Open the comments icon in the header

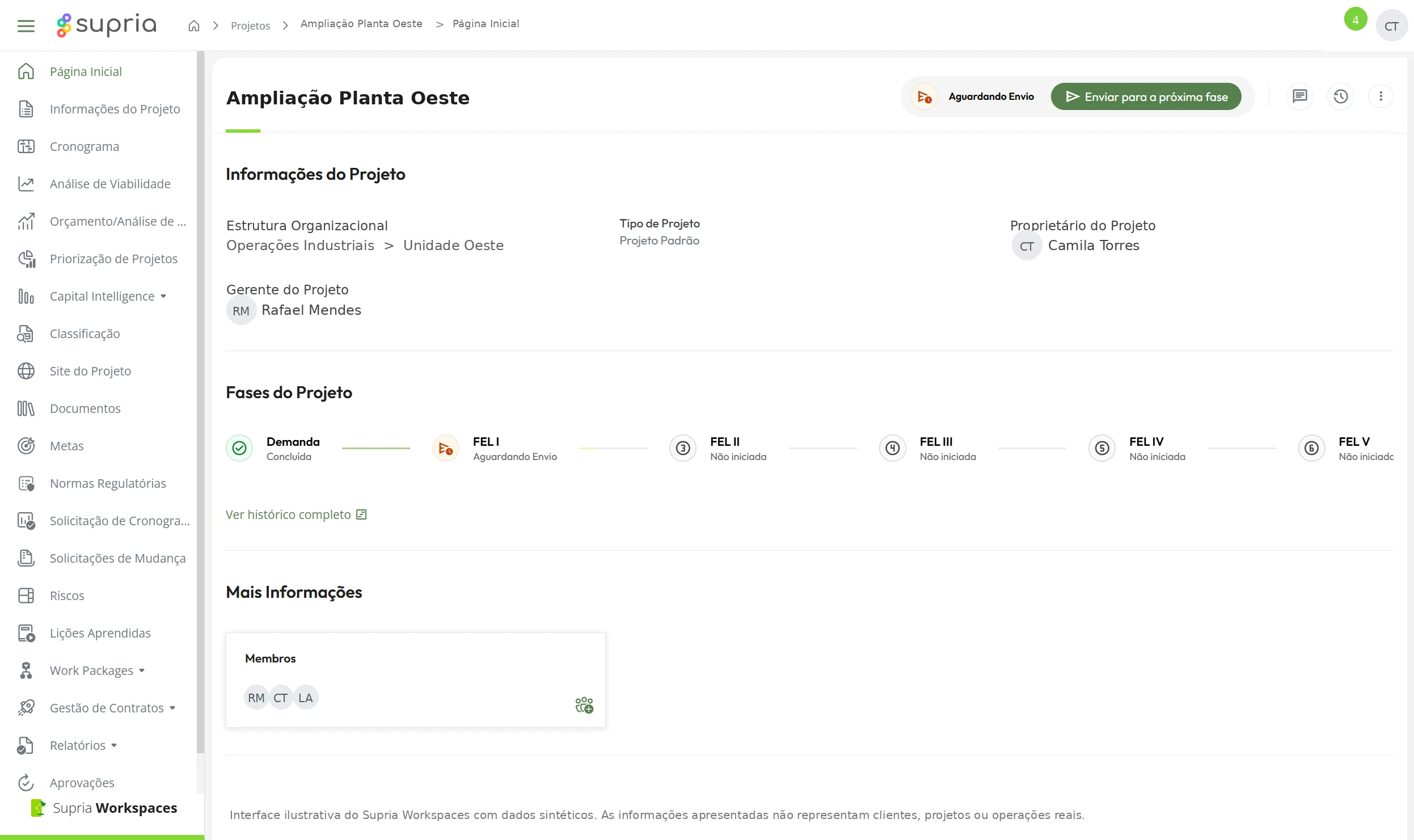[1299, 96]
